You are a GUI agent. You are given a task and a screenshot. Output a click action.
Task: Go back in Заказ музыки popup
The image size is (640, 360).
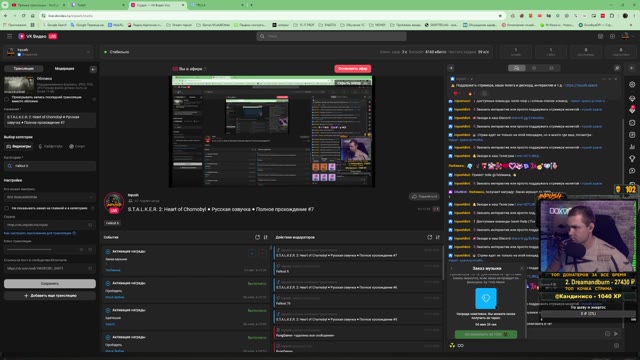[452, 268]
